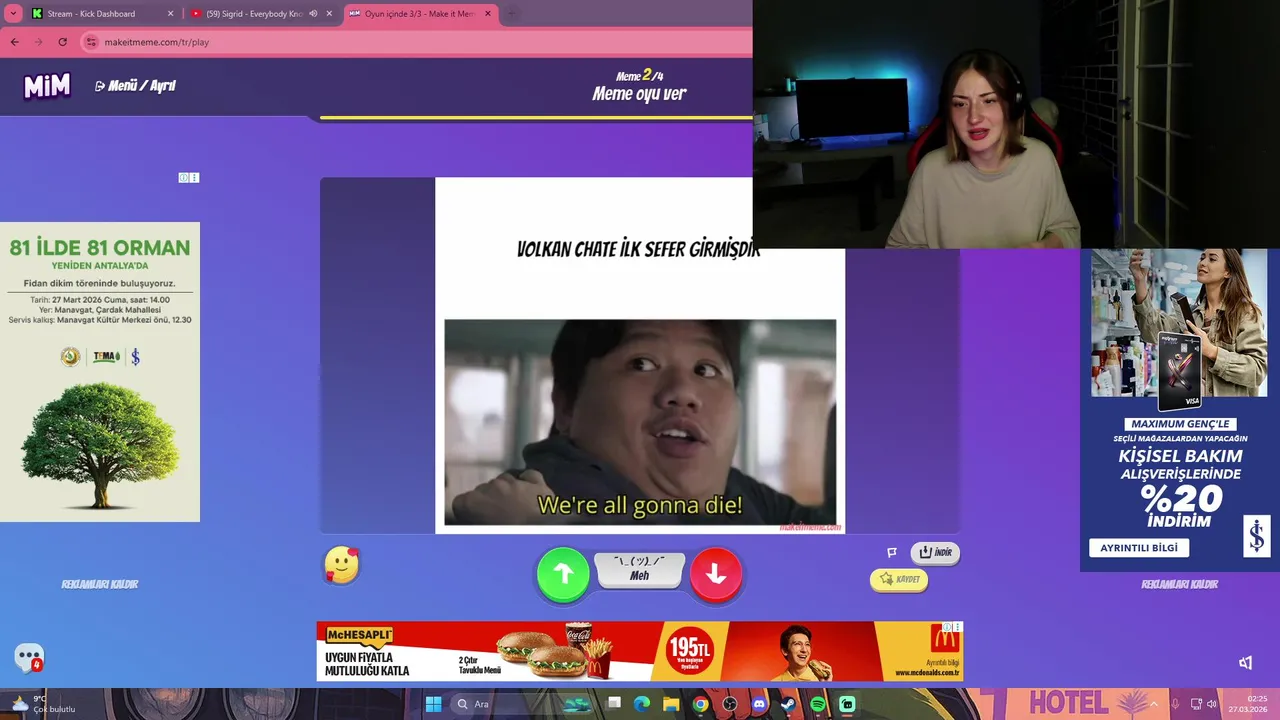Click REKLAMLARI KALDIR on right side
This screenshot has height=720, width=1280.
pos(1179,584)
